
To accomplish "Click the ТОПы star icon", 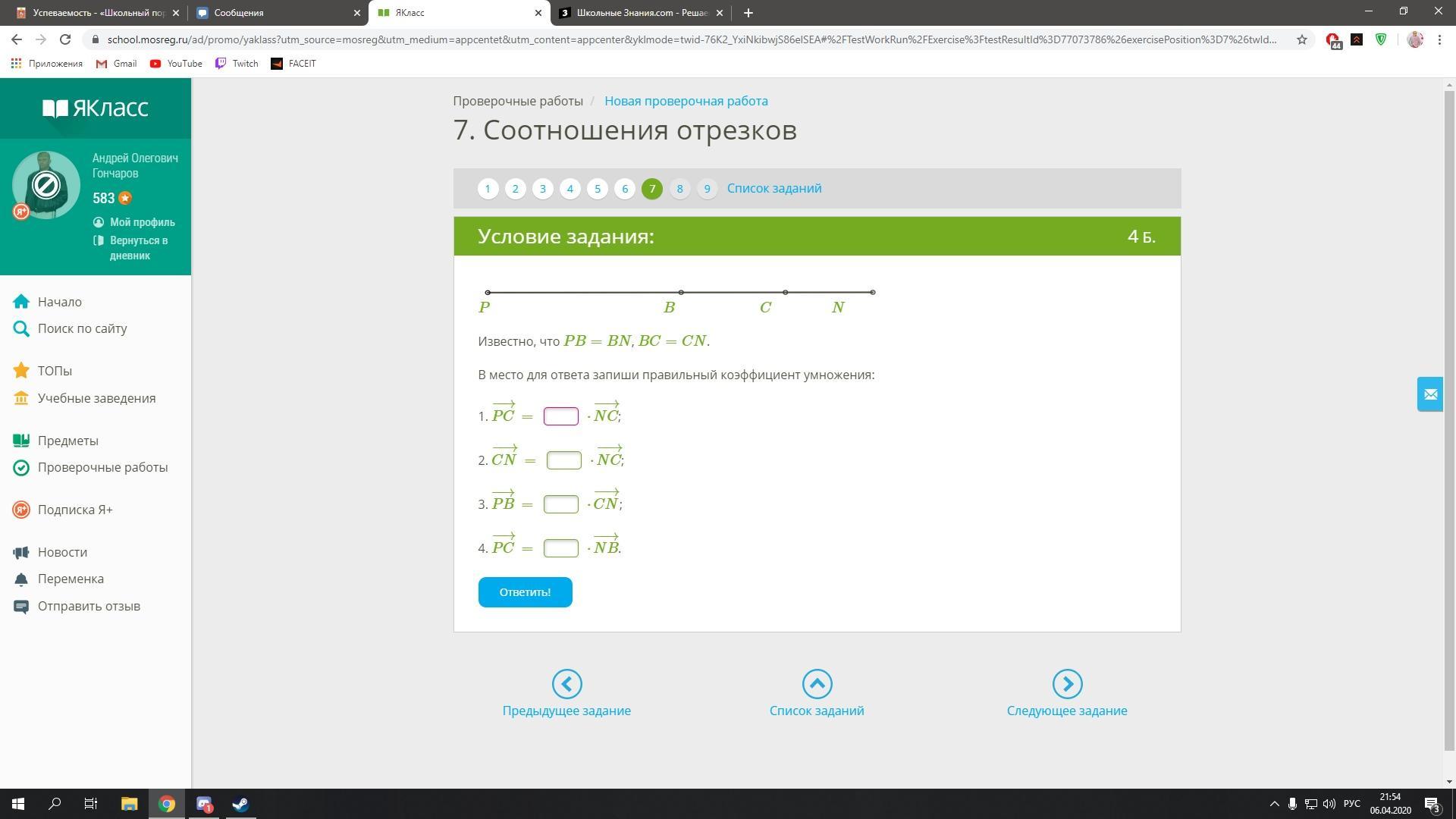I will [x=21, y=371].
